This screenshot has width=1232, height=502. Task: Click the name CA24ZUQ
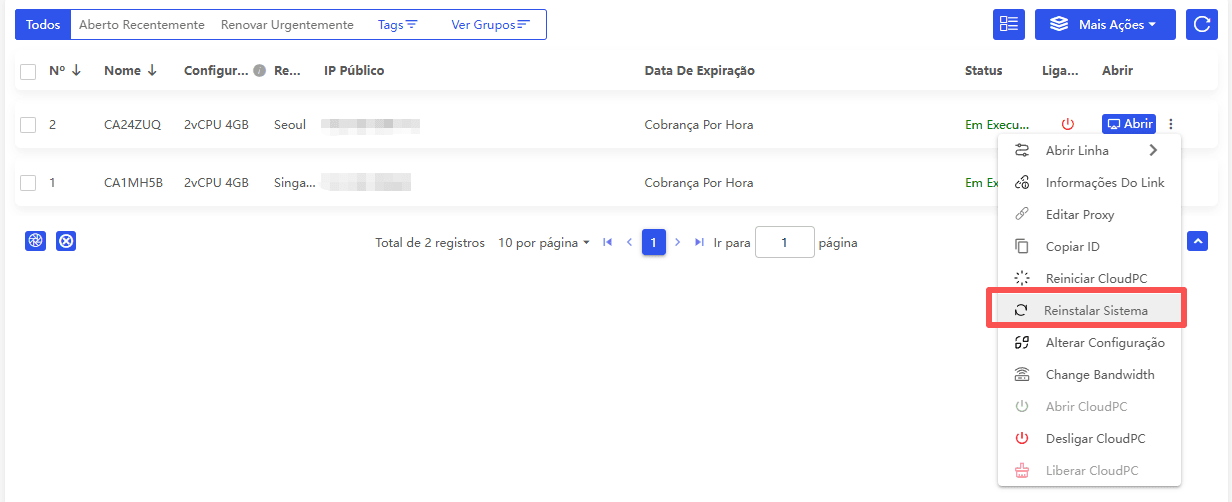[x=133, y=125]
